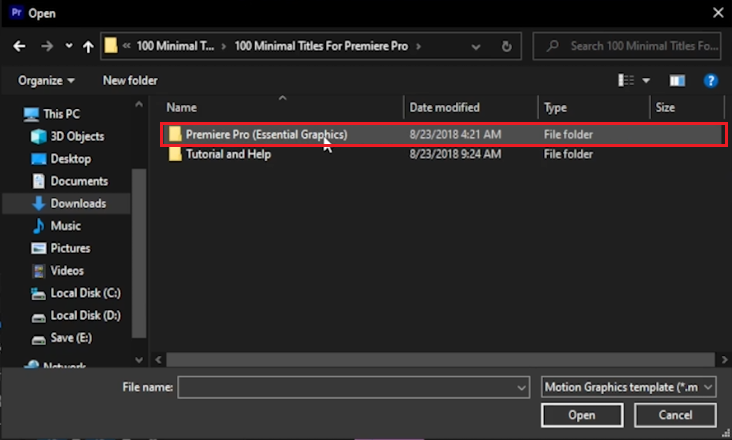
Task: Click the File name input field
Action: (353, 387)
